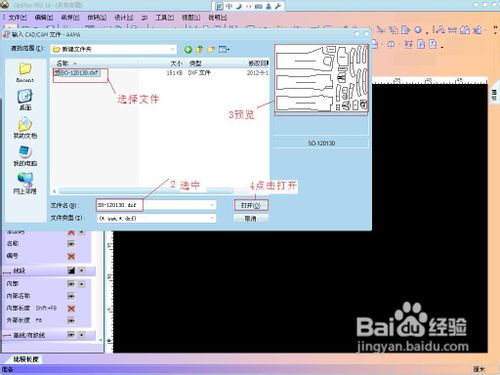Open the look-in folder dropdown 新建文件夹
The height and width of the screenshot is (375, 500).
tap(114, 49)
